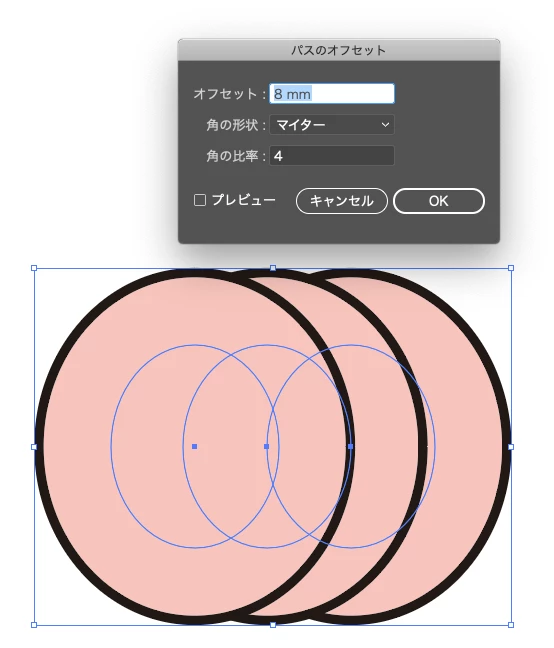Click the 角の比率 input field
Image resolution: width=554 pixels, height=648 pixels.
coord(332,156)
